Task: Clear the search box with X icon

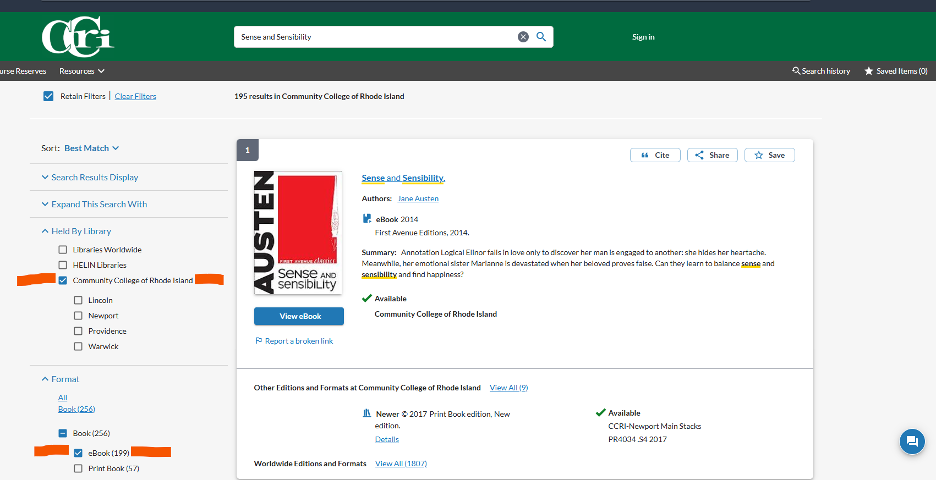Action: tap(523, 37)
